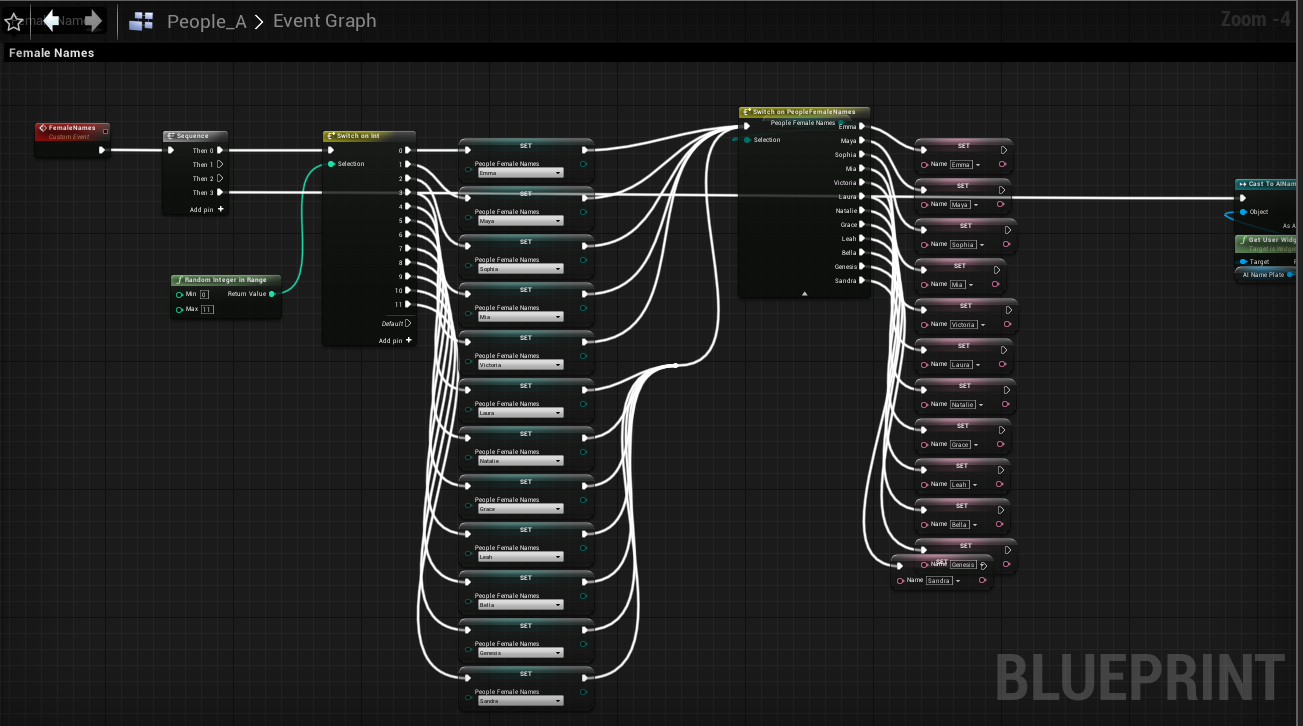Edit the Name field containing Grace
1303x726 pixels.
(961, 445)
